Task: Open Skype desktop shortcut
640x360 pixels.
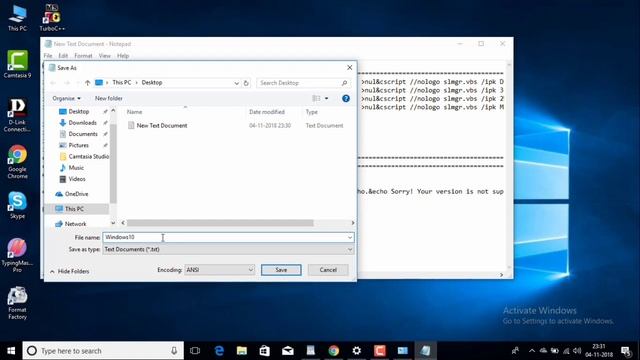Action: tap(17, 205)
